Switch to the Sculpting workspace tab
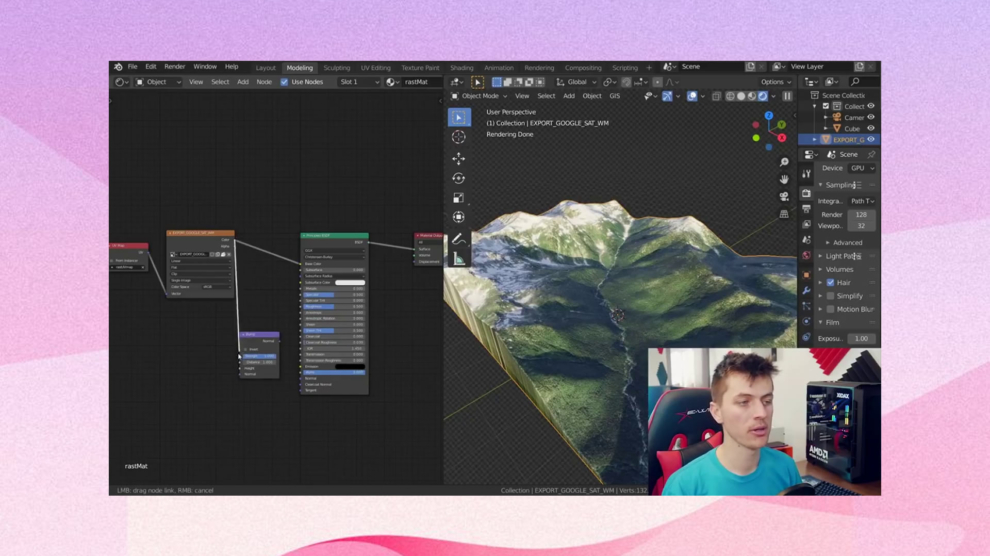 [x=337, y=68]
